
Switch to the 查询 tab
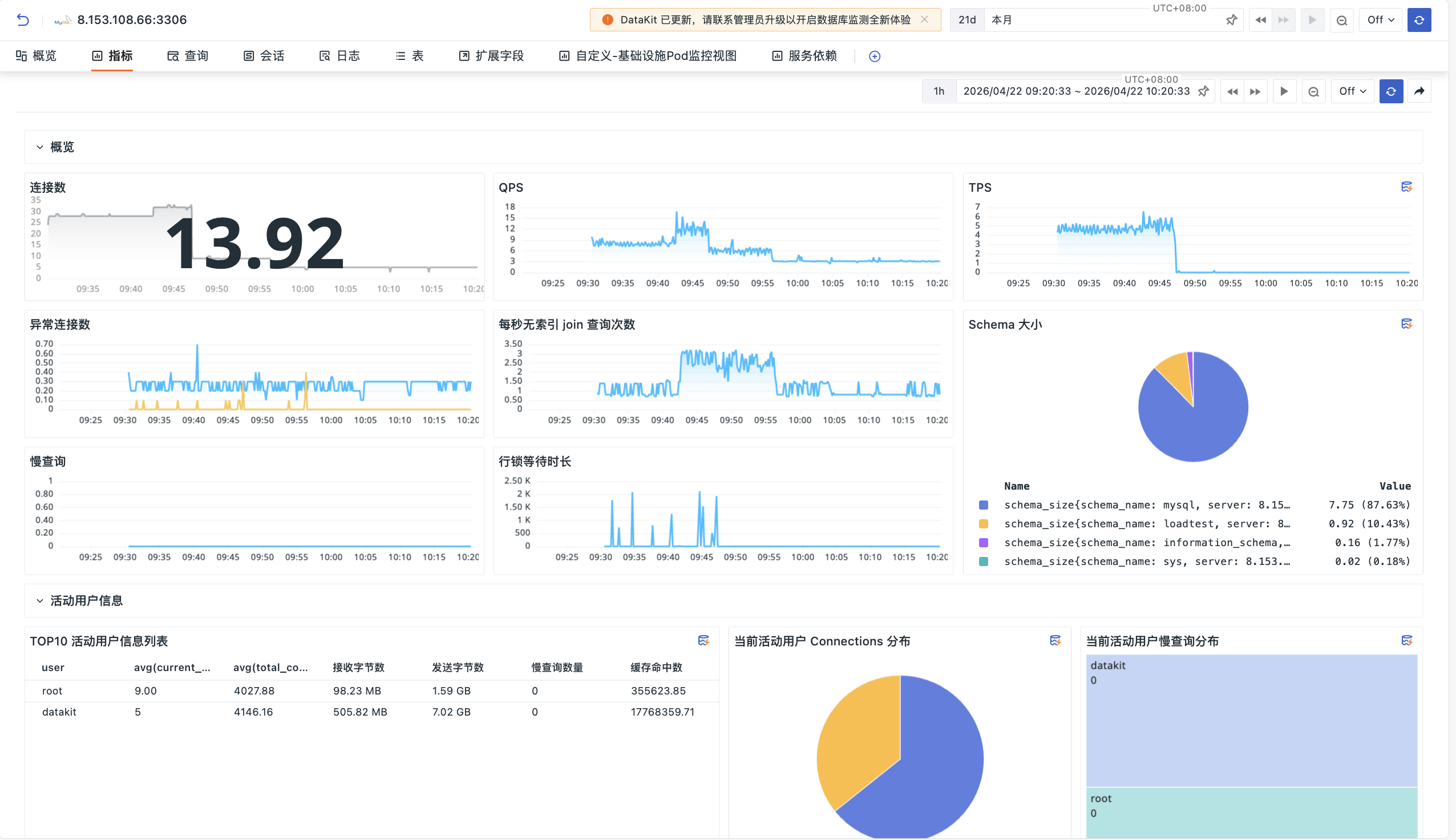187,56
